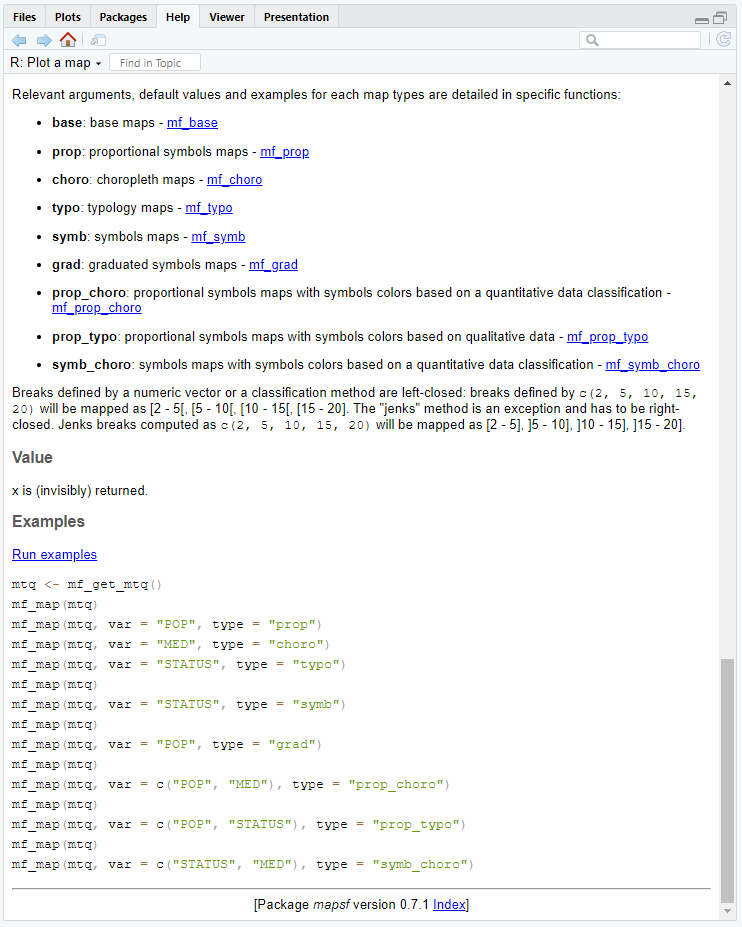Viewport: 742px width, 927px height.
Task: Click the Run examples link
Action: (54, 554)
